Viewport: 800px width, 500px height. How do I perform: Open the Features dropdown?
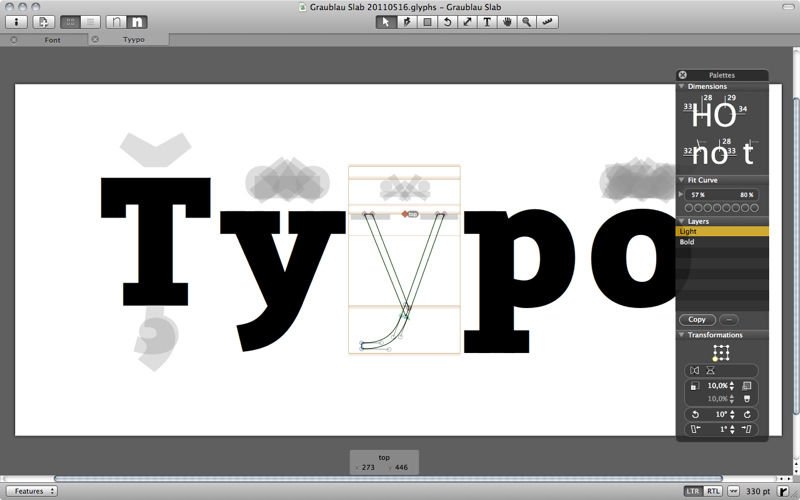click(35, 491)
